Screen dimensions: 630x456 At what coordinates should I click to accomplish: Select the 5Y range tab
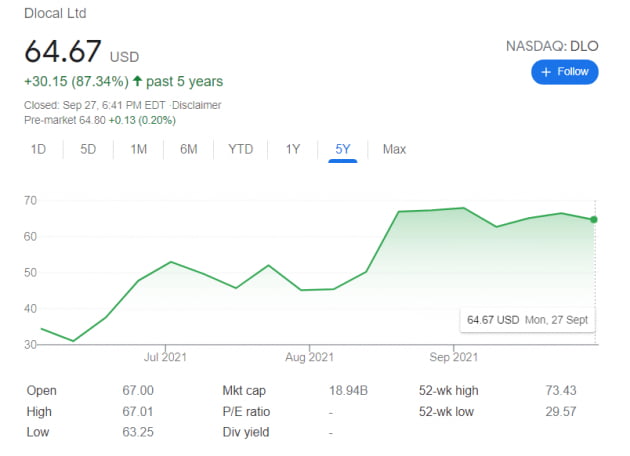click(343, 149)
